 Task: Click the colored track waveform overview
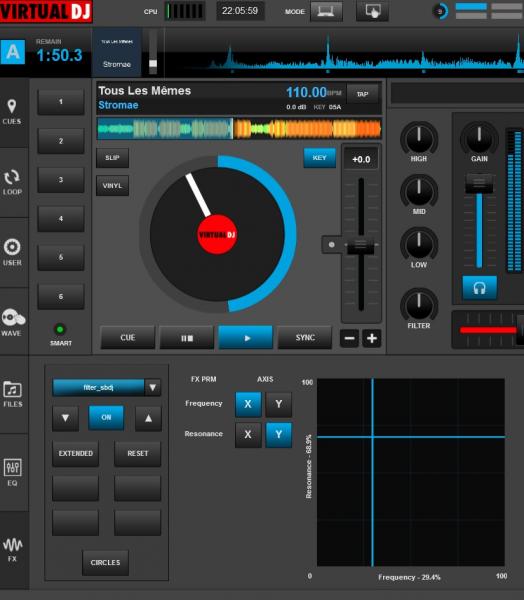(239, 129)
